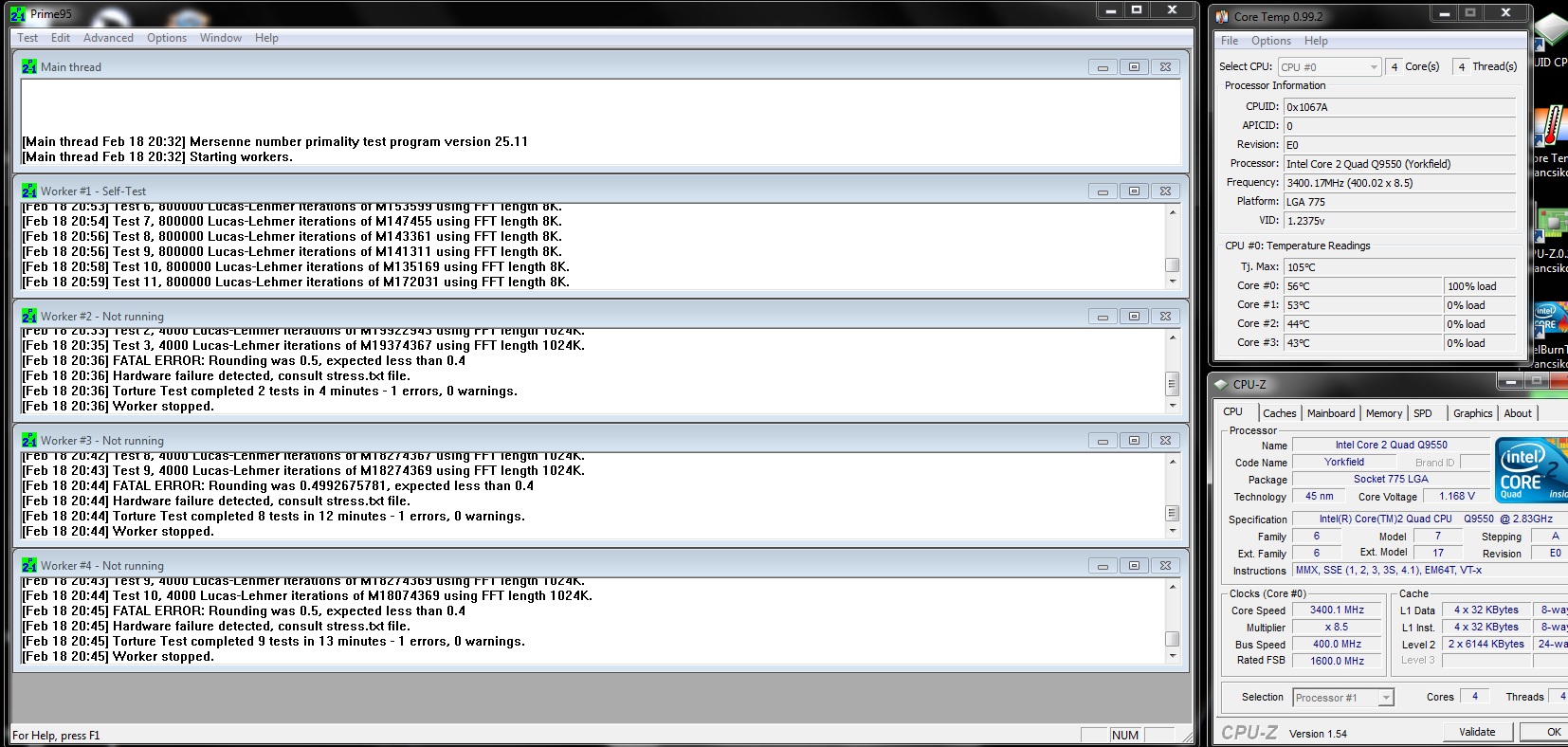Click the Intel Core desktop shortcut icon
This screenshot has width=1568, height=747.
[1549, 319]
